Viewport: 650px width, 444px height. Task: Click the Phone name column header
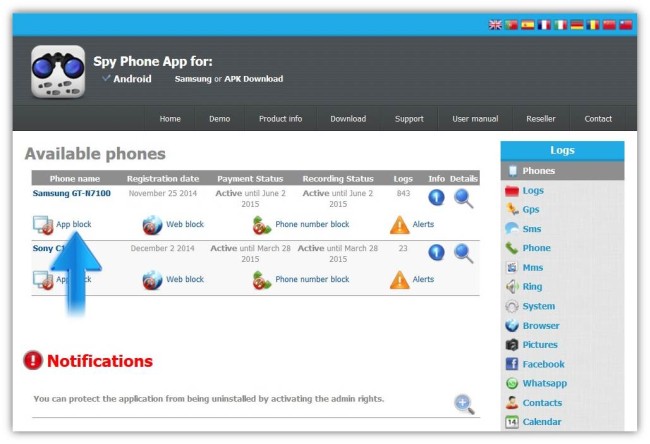pos(75,179)
